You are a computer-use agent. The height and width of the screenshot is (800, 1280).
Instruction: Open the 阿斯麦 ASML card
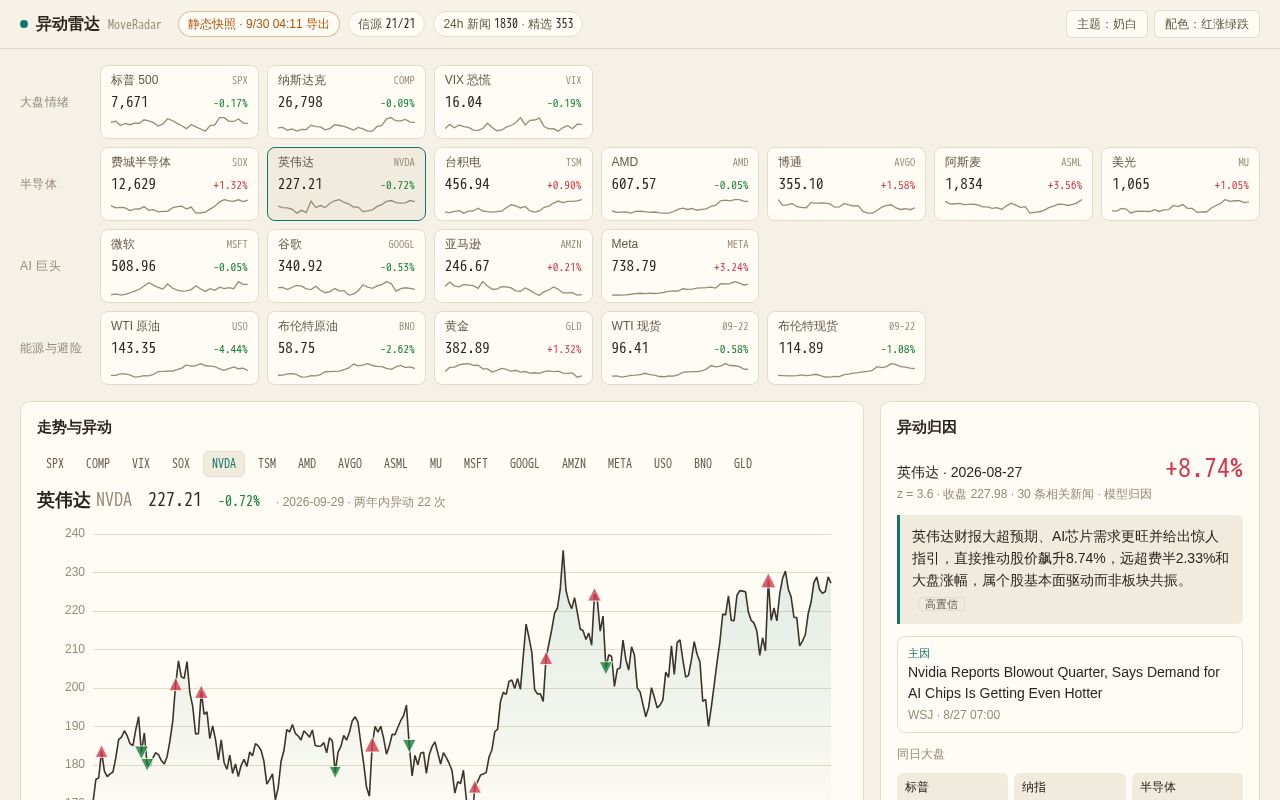(1014, 184)
